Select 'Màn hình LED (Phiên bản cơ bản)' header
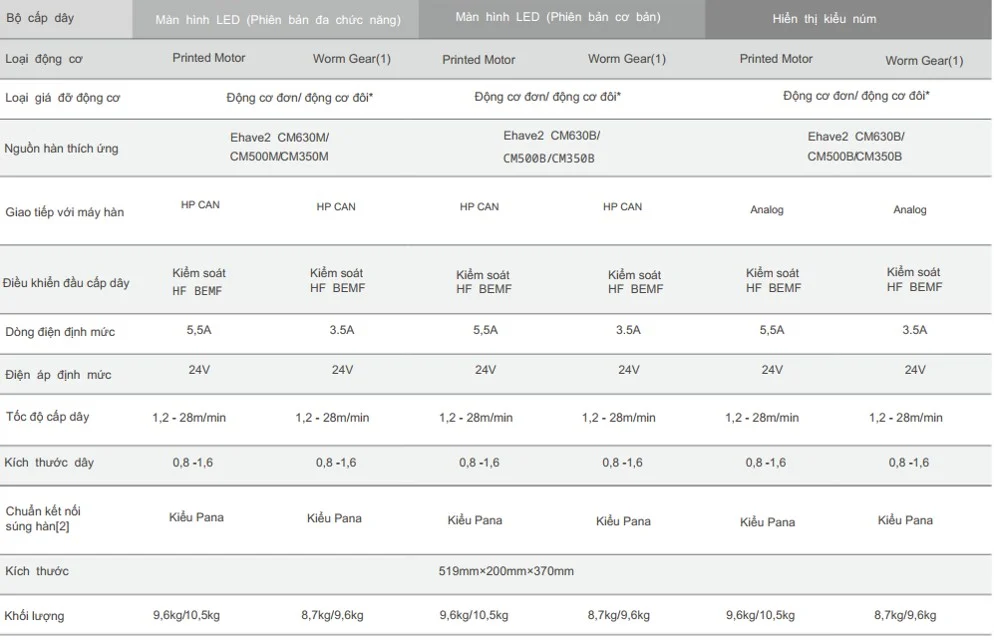 tap(558, 17)
